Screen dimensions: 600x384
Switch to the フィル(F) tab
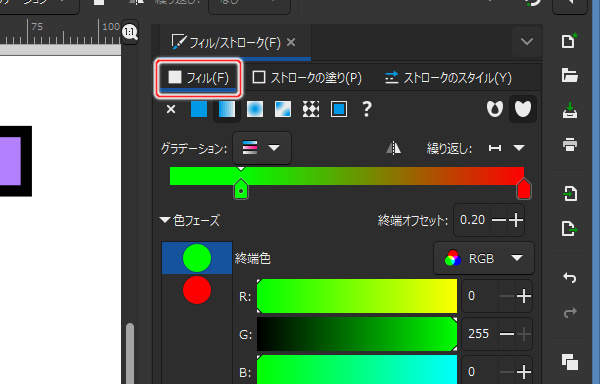tap(198, 78)
